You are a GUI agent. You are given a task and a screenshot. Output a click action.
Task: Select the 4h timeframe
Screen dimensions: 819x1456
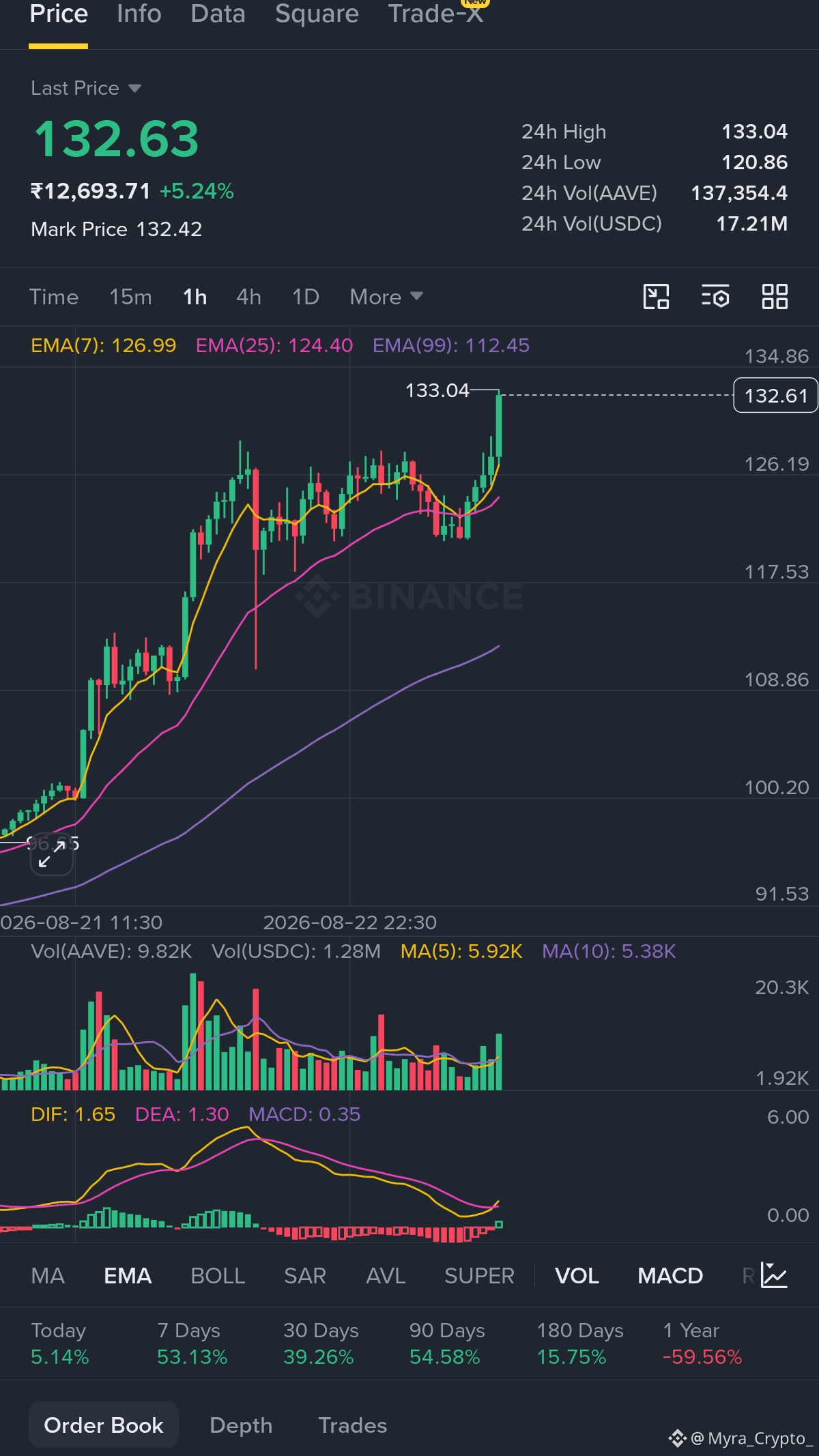point(248,297)
